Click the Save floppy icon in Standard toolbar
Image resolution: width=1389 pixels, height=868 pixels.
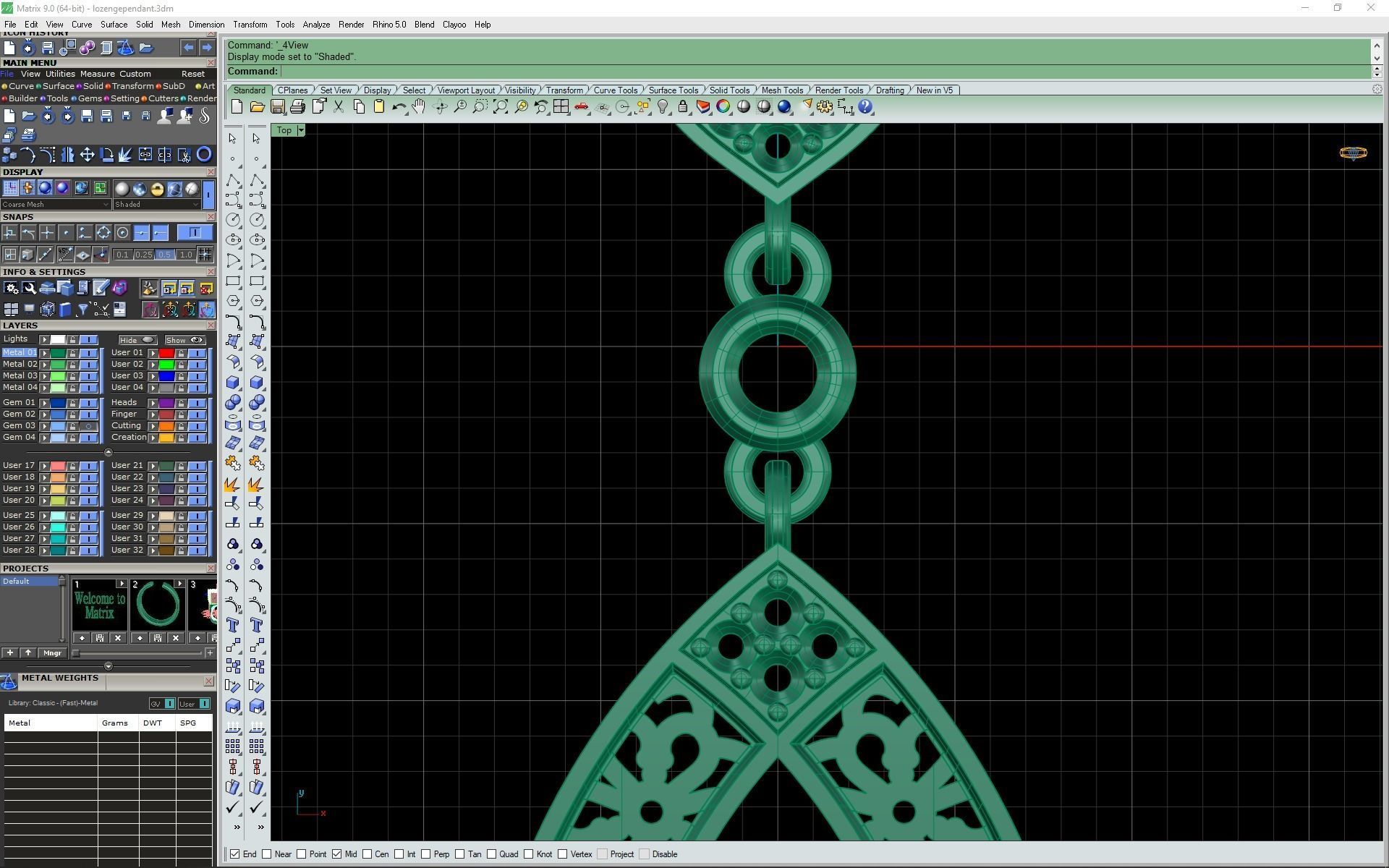[x=277, y=107]
